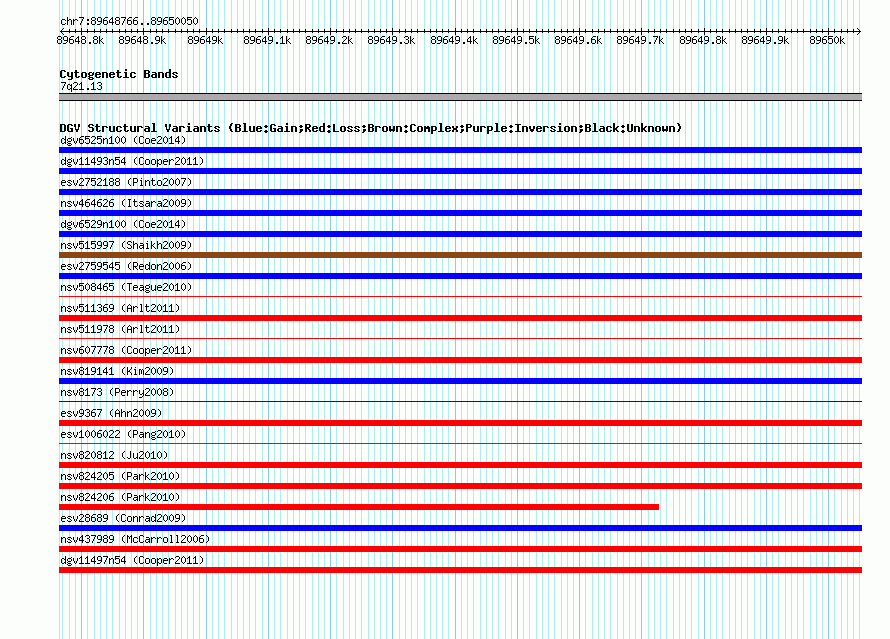Select the dgv11493n54 blue gain bar

point(460,171)
